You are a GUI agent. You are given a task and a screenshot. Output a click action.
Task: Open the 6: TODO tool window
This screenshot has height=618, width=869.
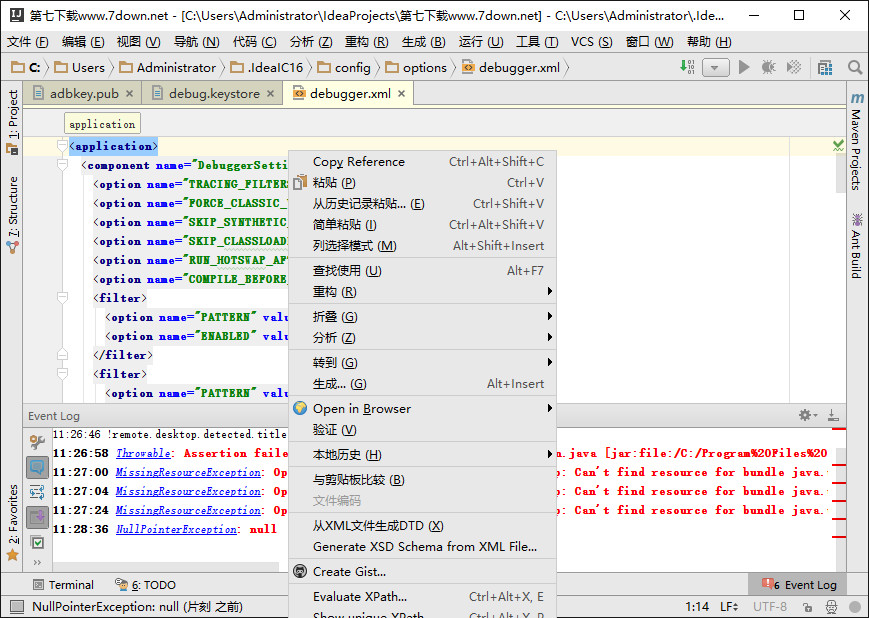[x=145, y=585]
